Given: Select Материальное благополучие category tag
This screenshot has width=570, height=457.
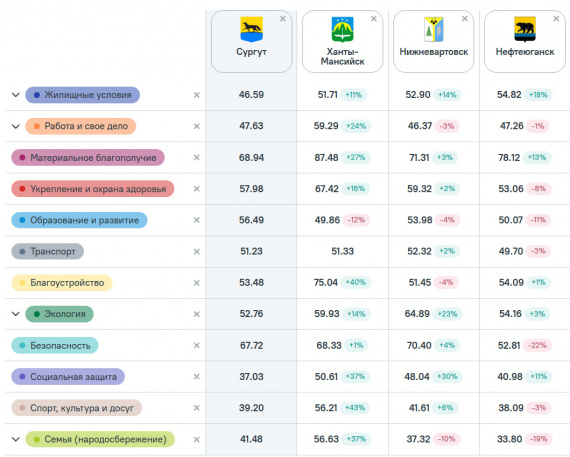Looking at the screenshot, I should 88,157.
